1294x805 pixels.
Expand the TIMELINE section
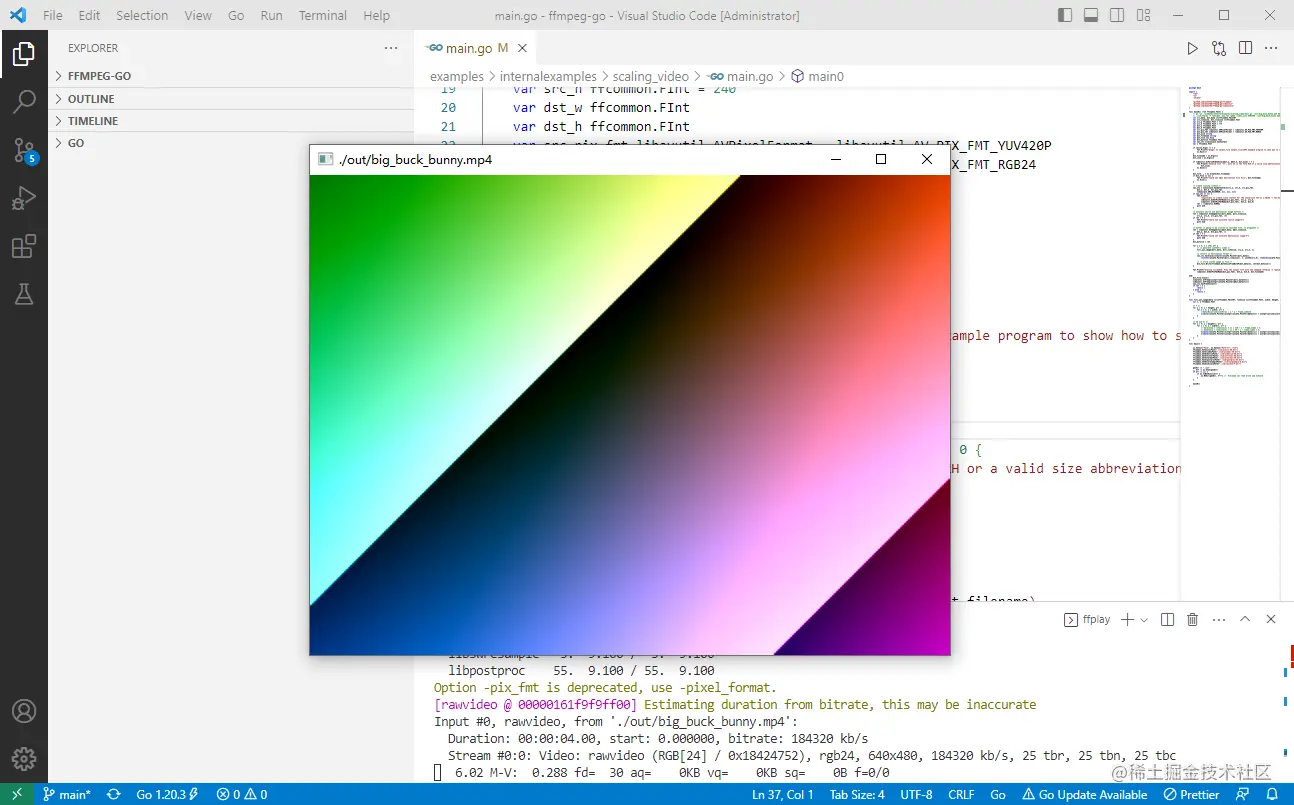(231, 121)
